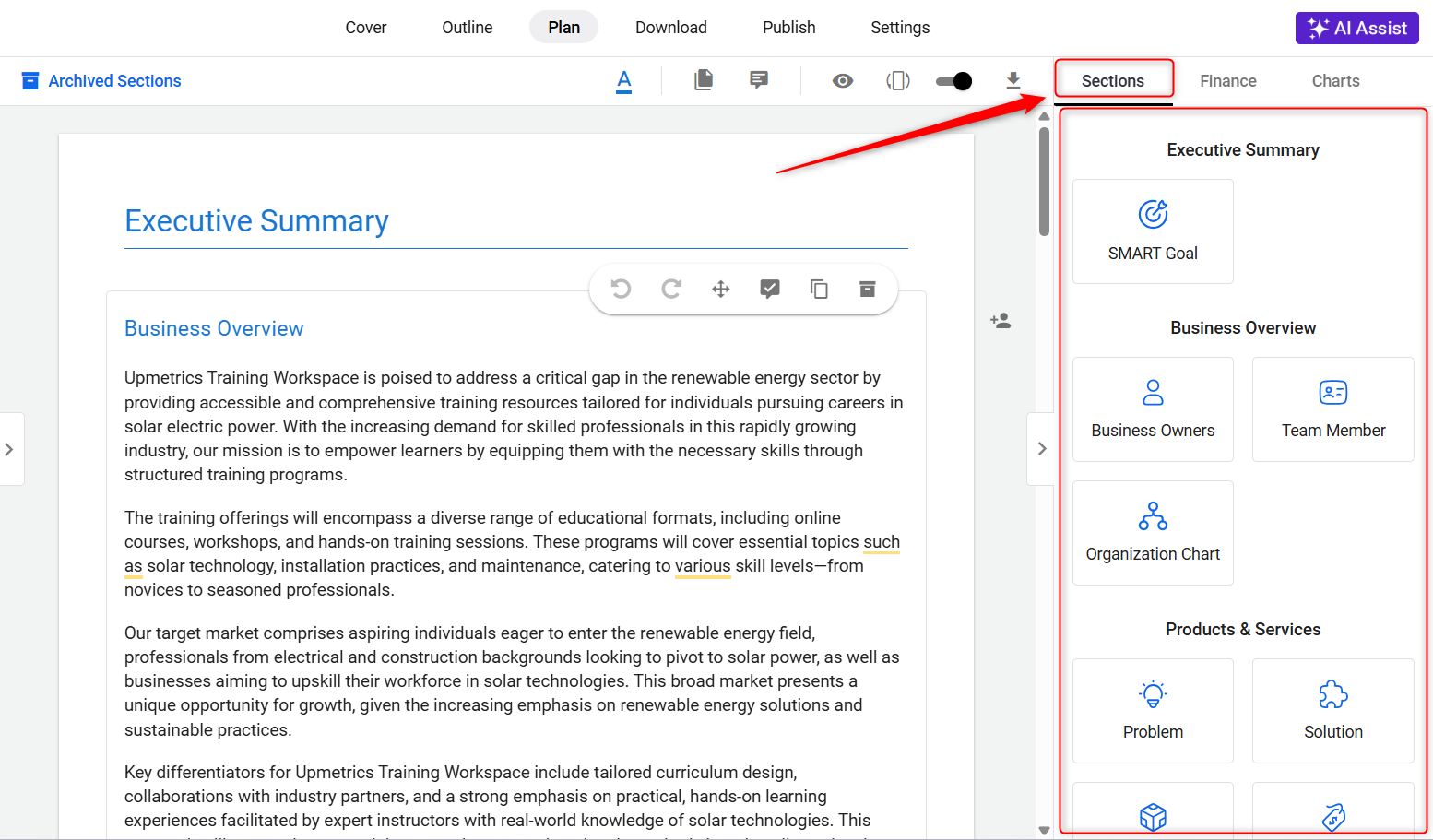This screenshot has width=1433, height=840.
Task: Open the Download tab
Action: click(x=671, y=28)
